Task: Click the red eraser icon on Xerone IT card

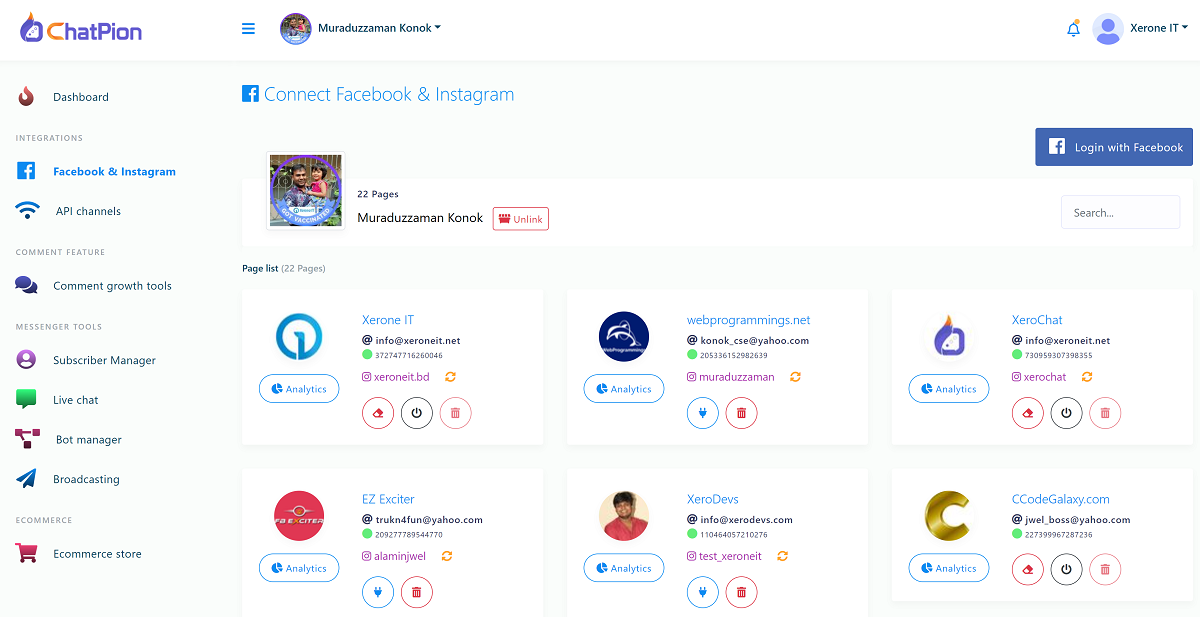Action: click(x=378, y=413)
